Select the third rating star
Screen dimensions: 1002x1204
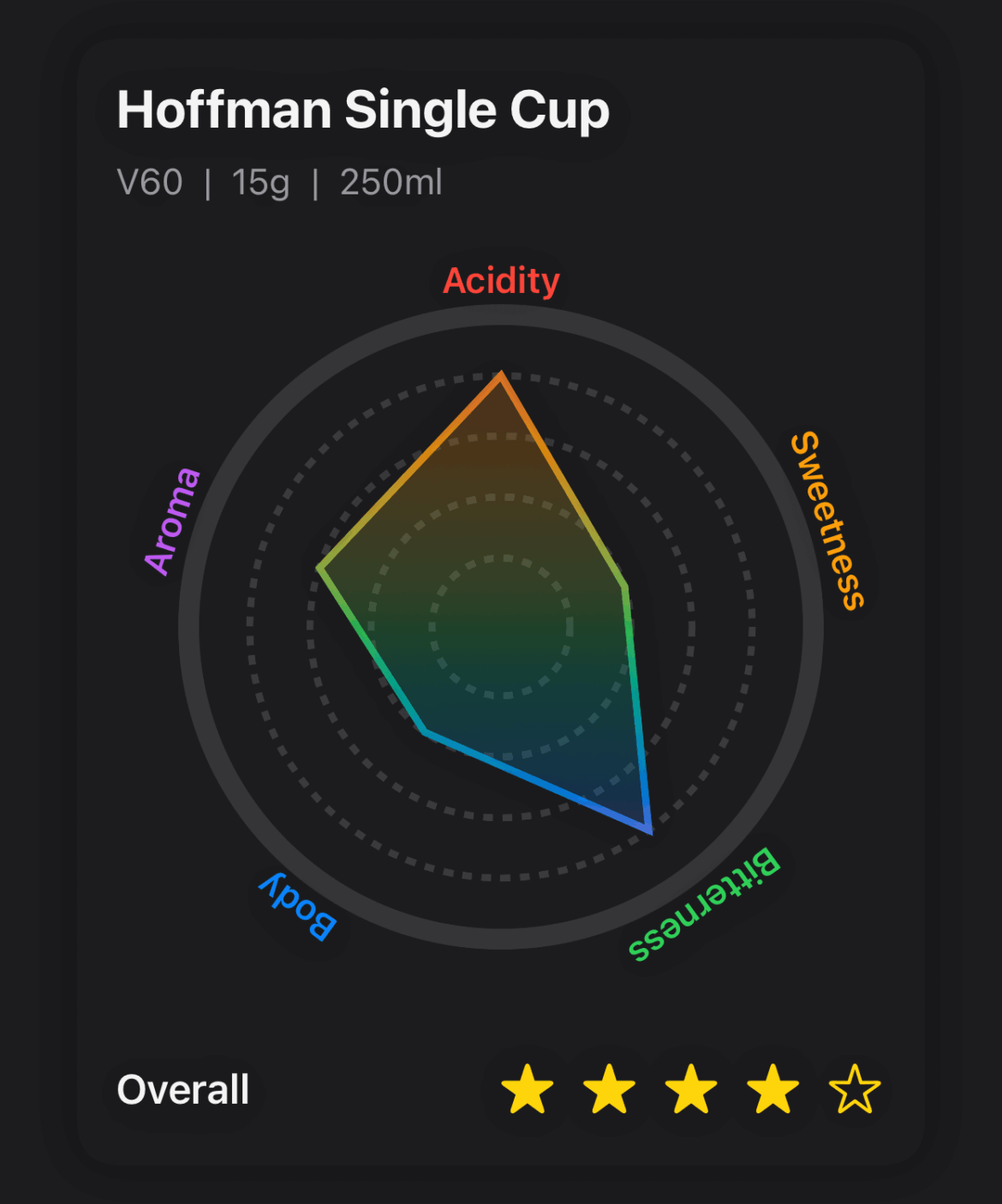(691, 1089)
